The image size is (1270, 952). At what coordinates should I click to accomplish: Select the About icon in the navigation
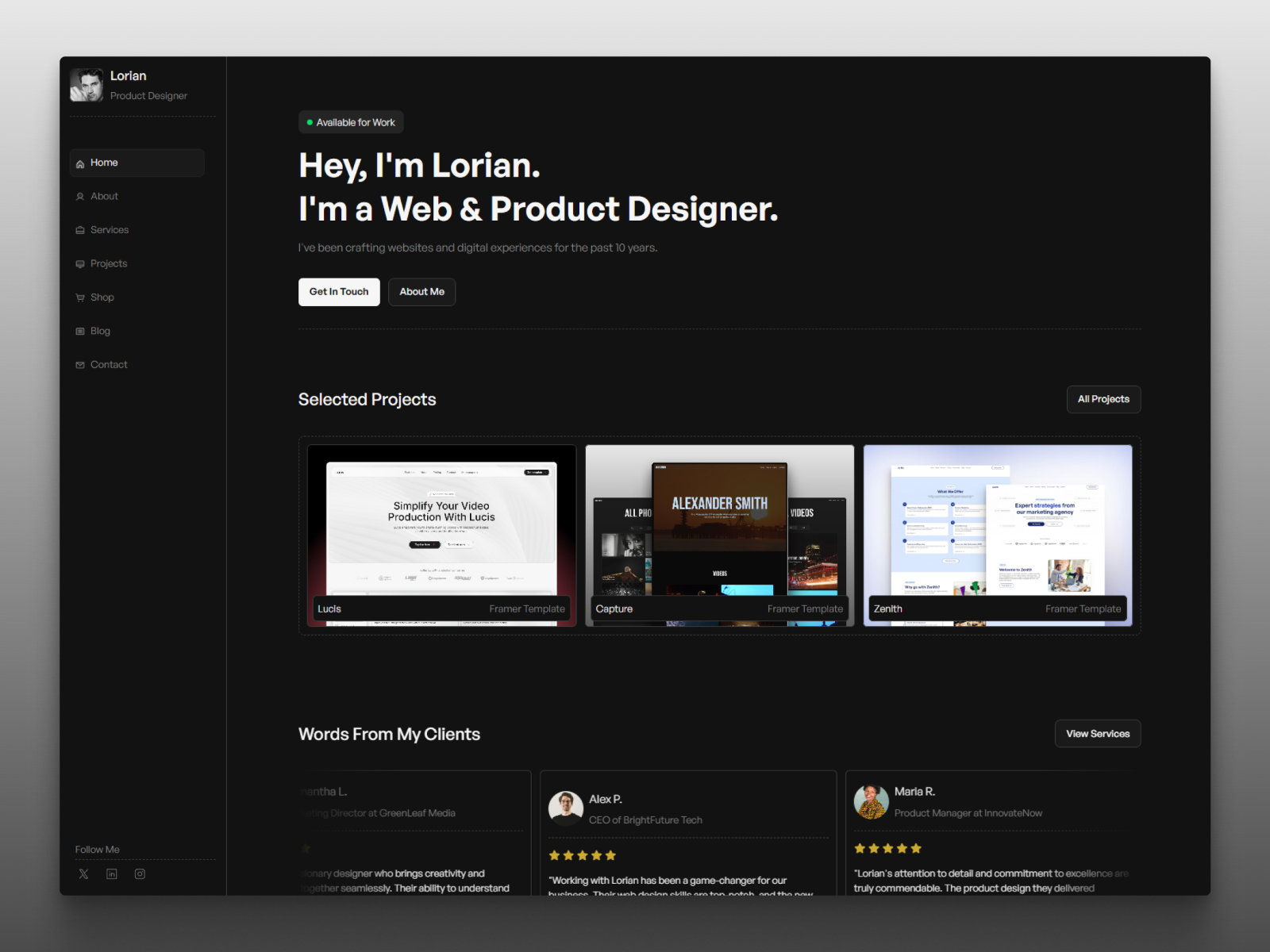pos(81,196)
